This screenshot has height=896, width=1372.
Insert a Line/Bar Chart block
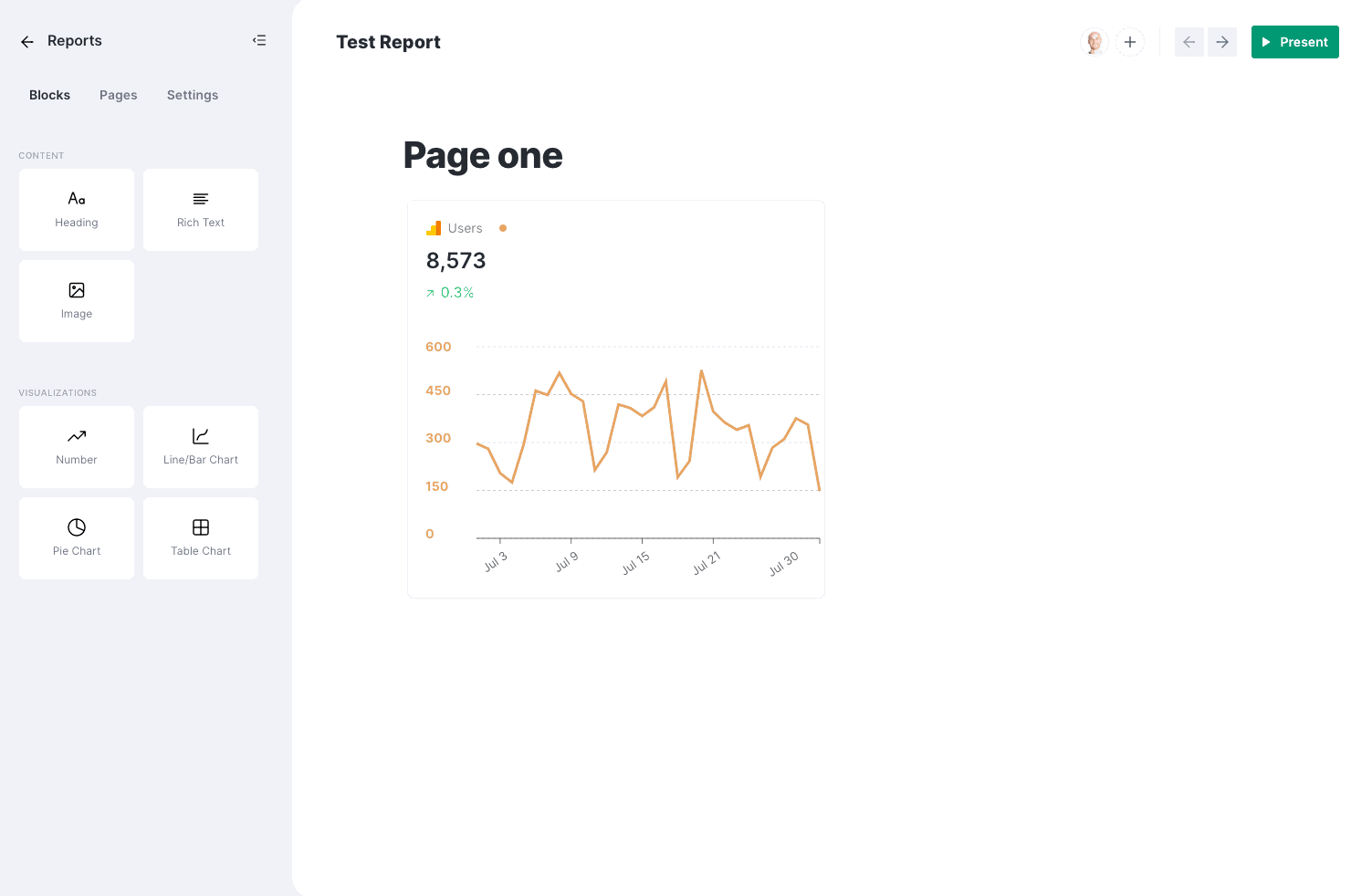pyautogui.click(x=201, y=447)
